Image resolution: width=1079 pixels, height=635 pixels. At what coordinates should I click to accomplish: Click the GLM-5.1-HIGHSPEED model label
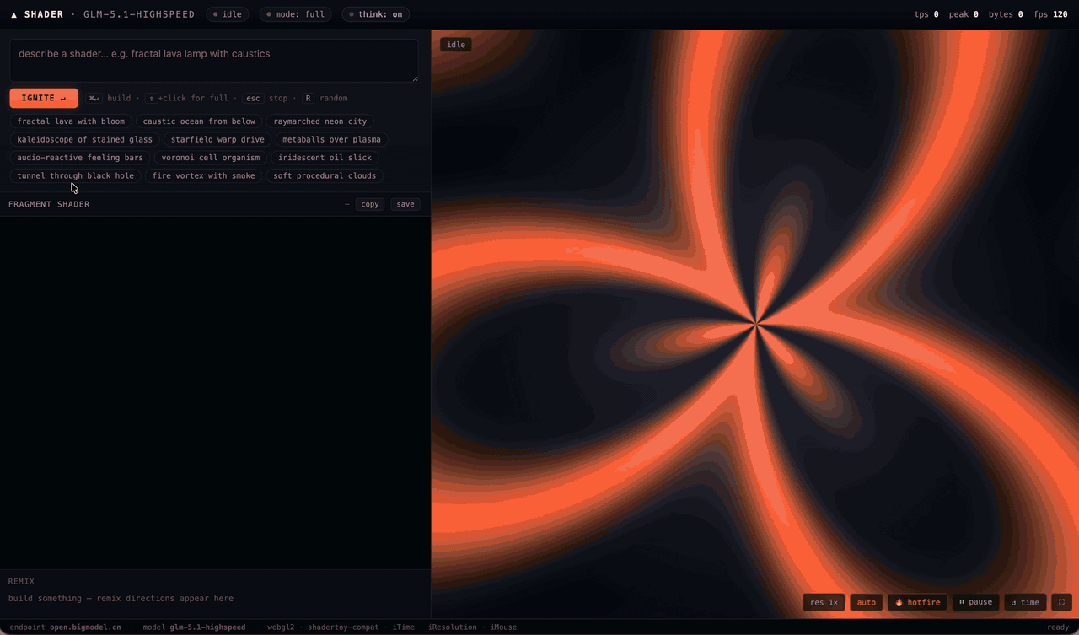pos(139,14)
